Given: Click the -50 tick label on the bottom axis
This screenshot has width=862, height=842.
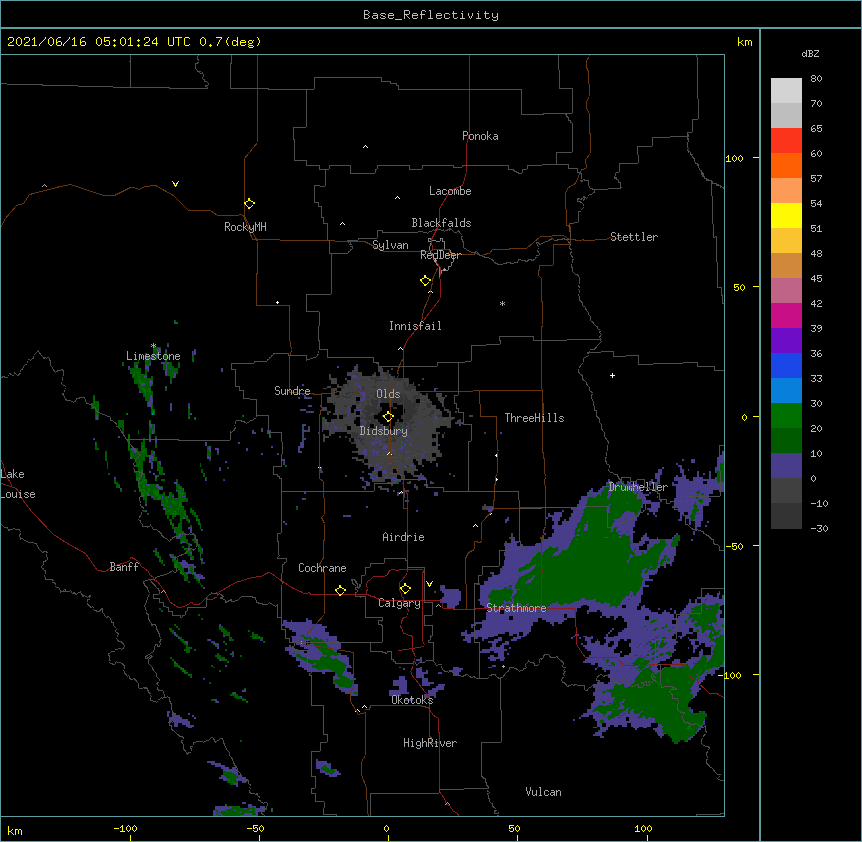Looking at the screenshot, I should coord(255,828).
